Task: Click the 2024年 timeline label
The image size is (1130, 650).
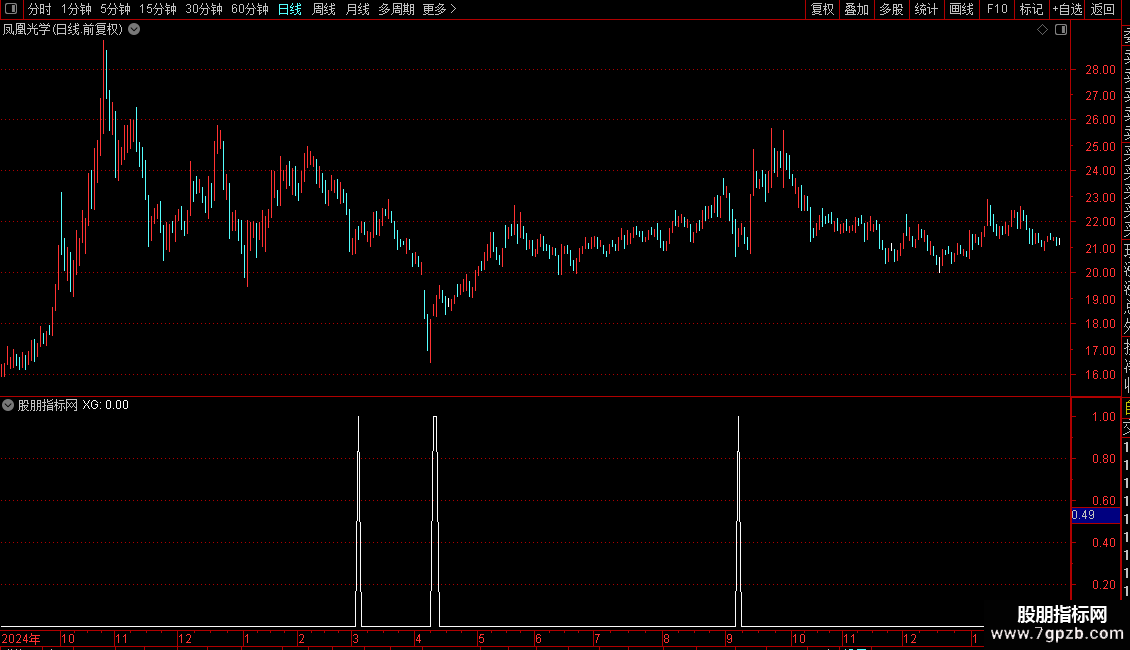Action: coord(21,638)
